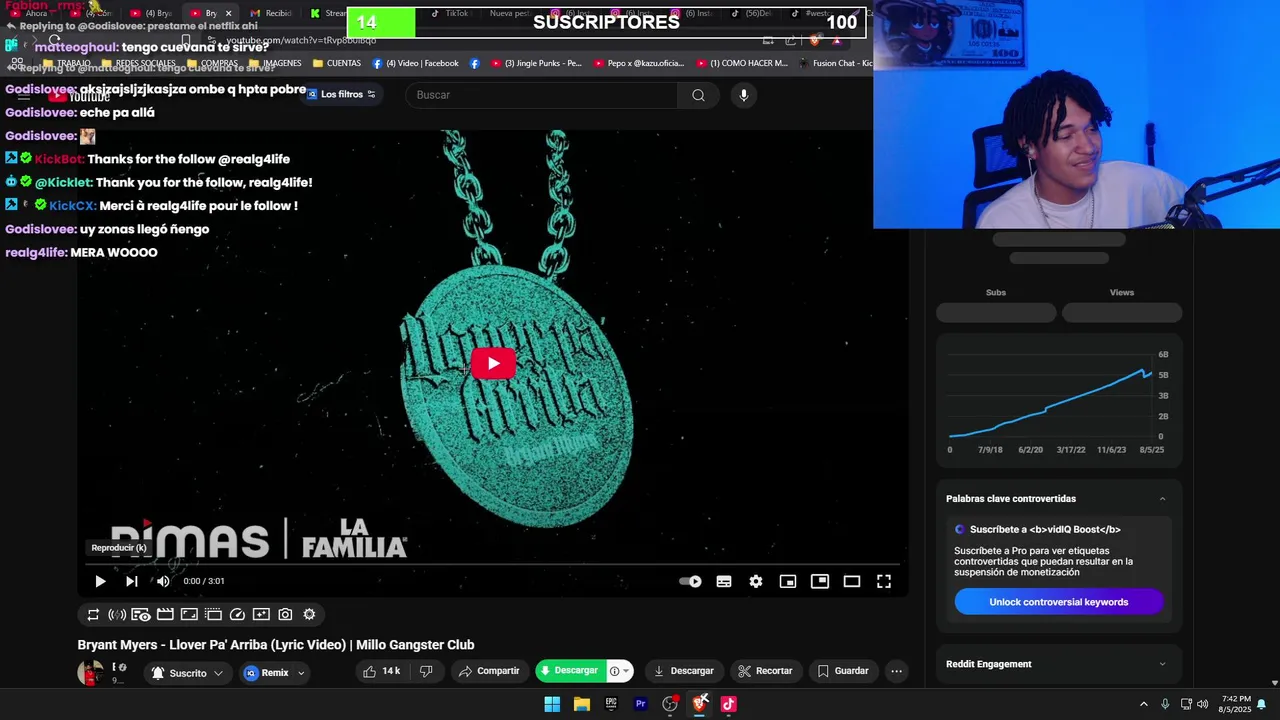This screenshot has width=1280, height=720.
Task: Click the video progress bar
Action: click(493, 564)
